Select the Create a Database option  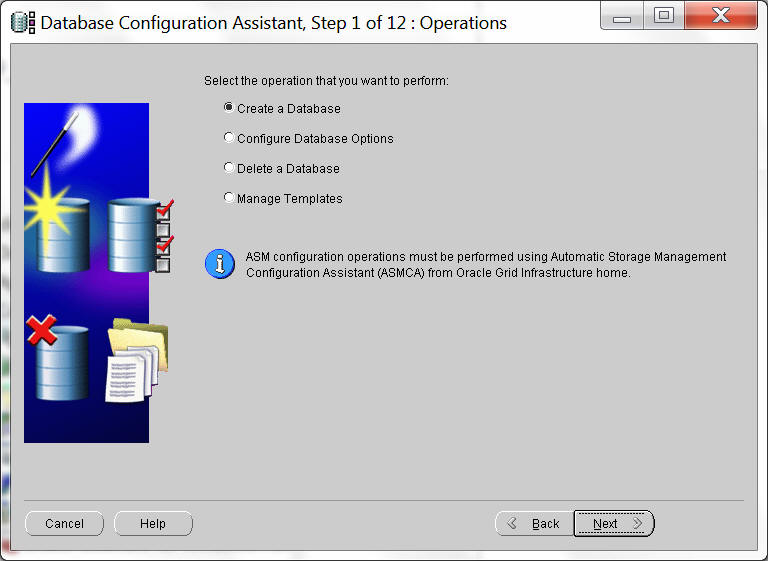(230, 108)
